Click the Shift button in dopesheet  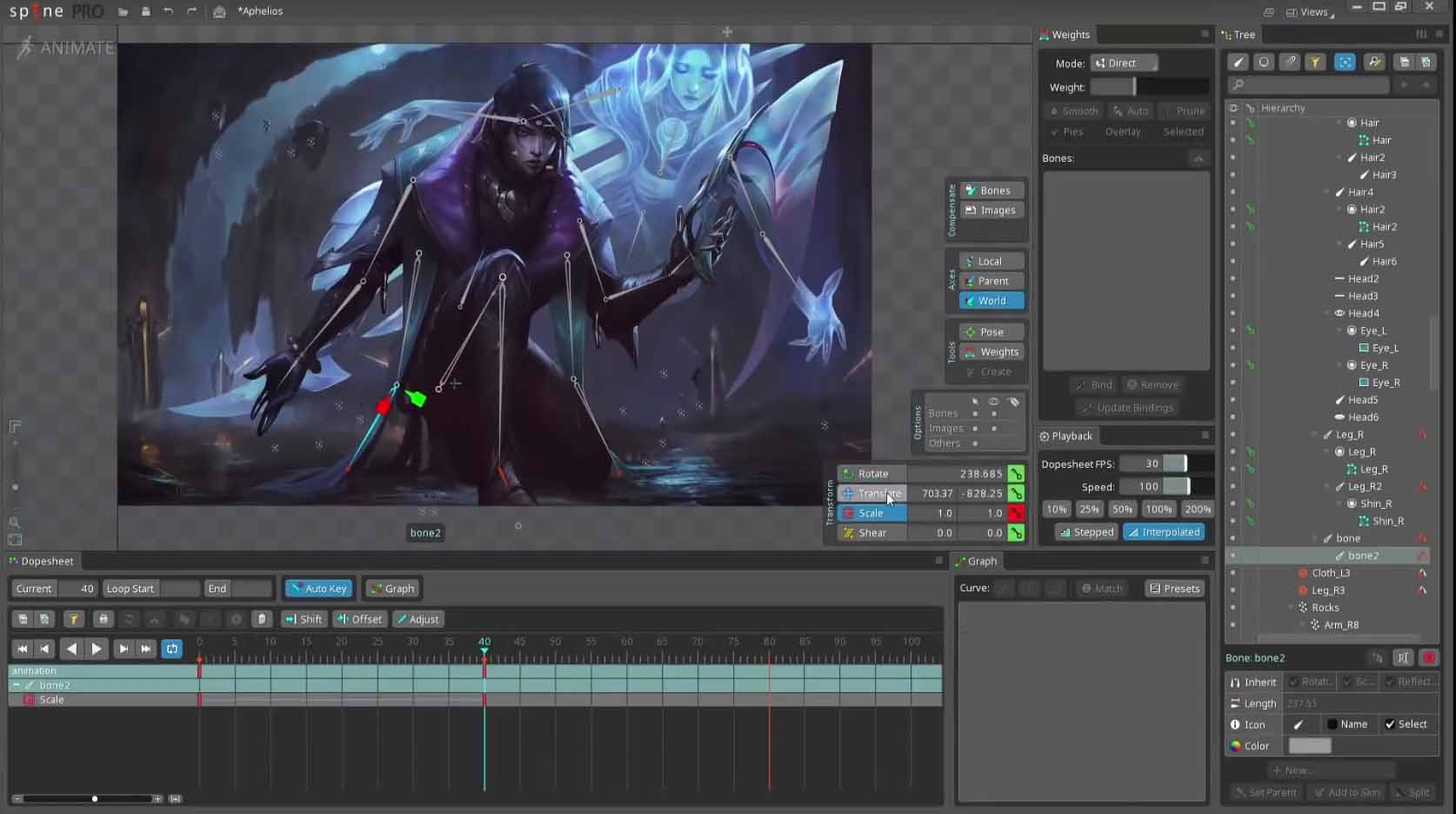pyautogui.click(x=304, y=619)
